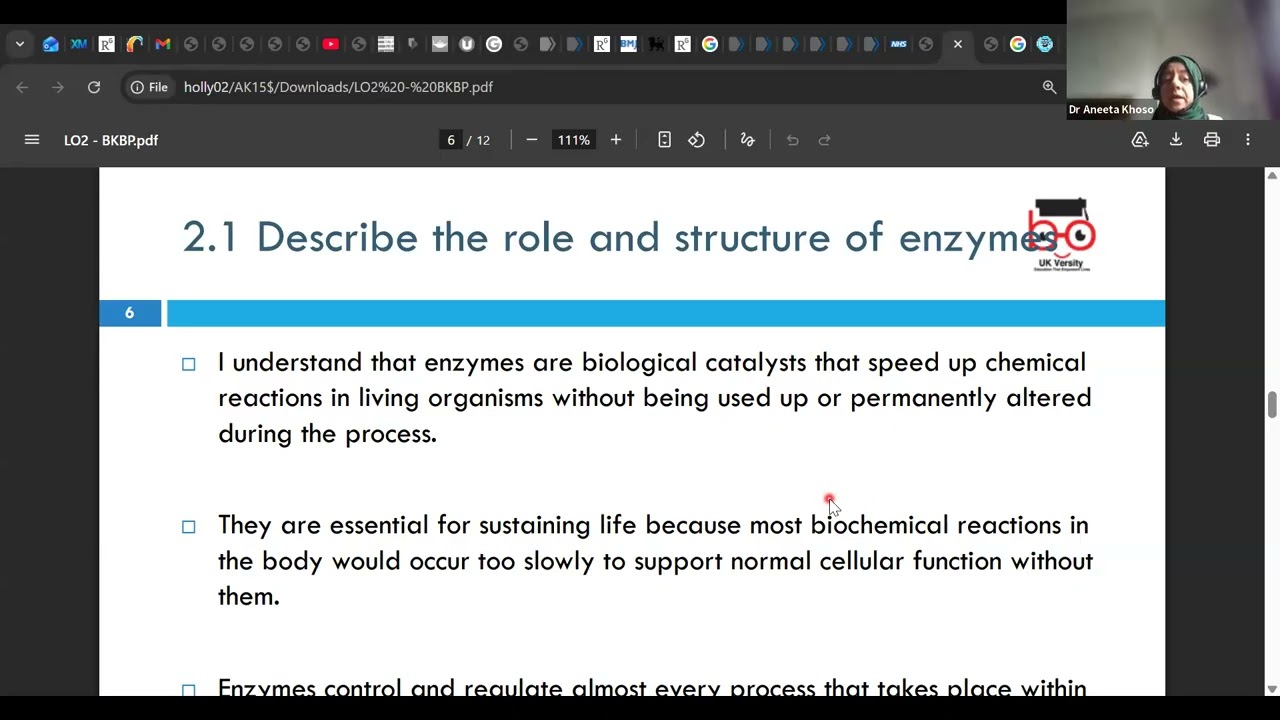This screenshot has width=1280, height=720.
Task: Switch to the NHS tab
Action: (x=898, y=44)
